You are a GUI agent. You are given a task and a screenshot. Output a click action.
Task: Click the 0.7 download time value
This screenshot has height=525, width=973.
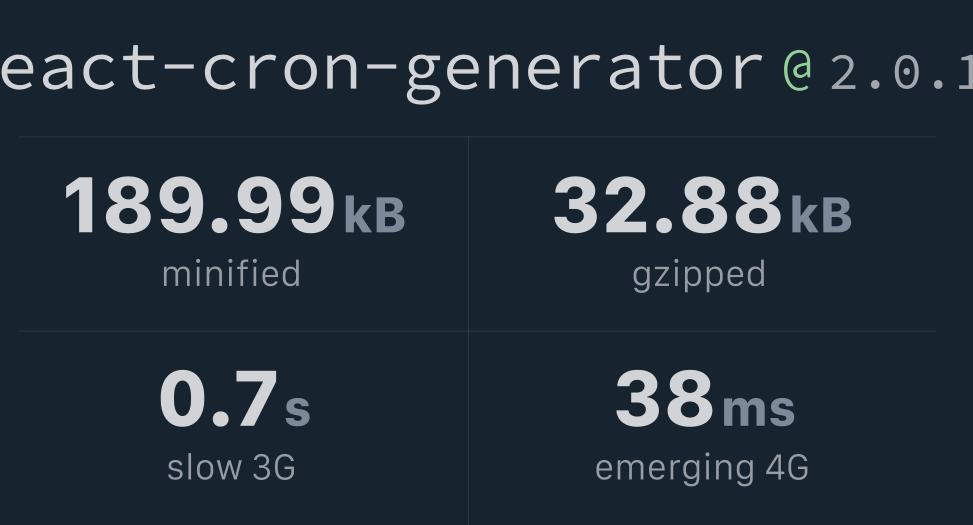[x=217, y=400]
